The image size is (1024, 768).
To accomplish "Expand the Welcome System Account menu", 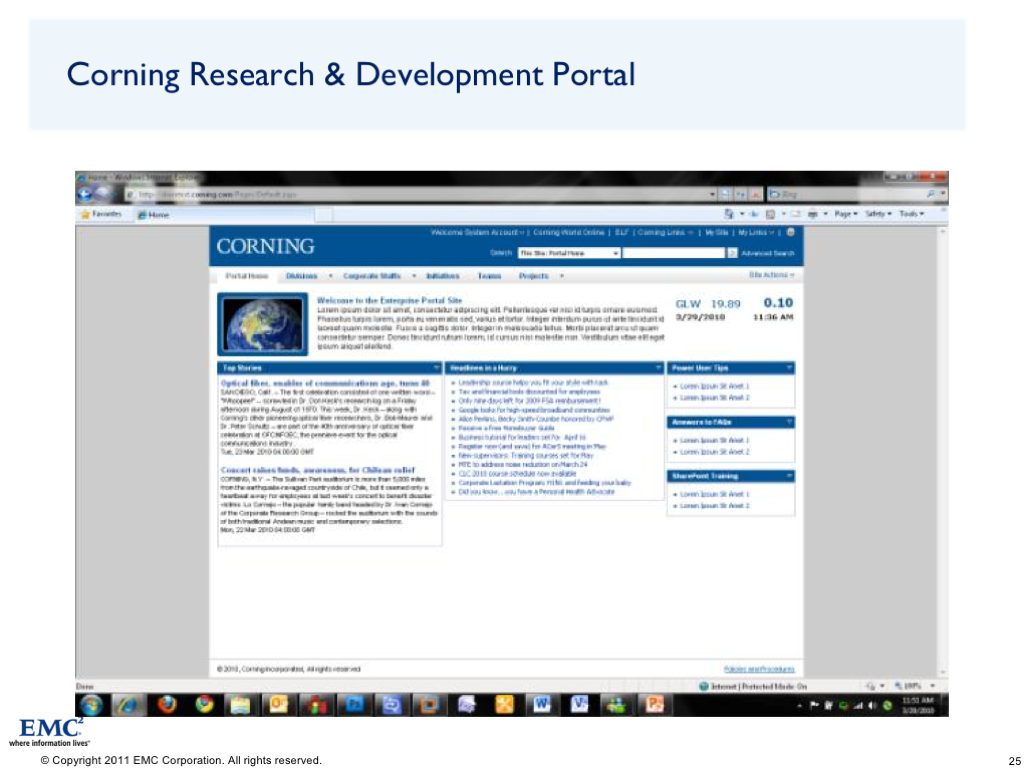I will point(478,232).
